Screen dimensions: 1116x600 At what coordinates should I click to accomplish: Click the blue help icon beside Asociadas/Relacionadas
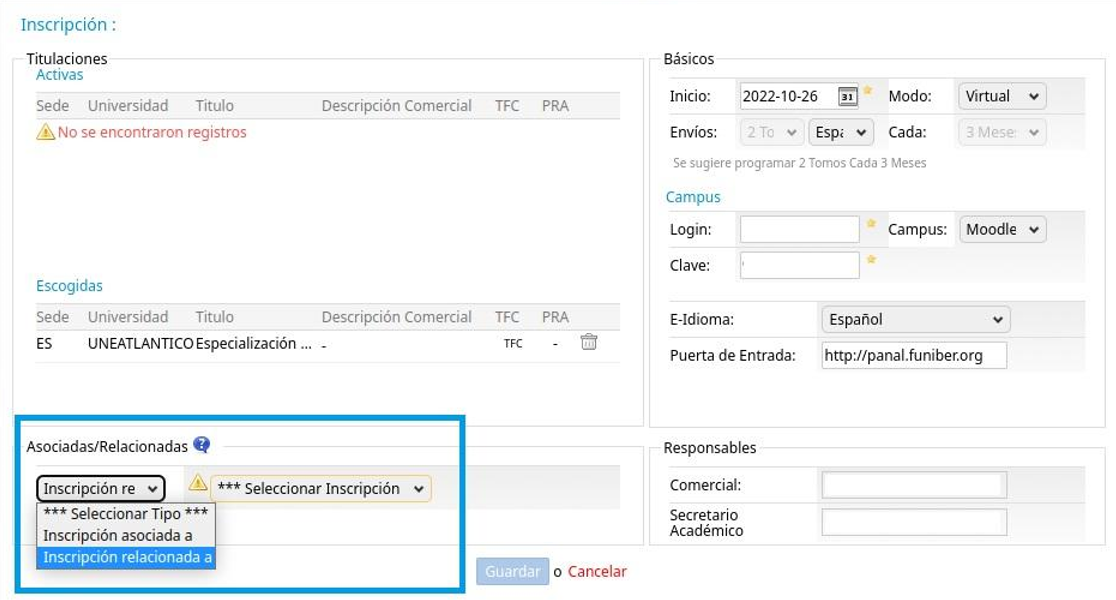pos(202,445)
